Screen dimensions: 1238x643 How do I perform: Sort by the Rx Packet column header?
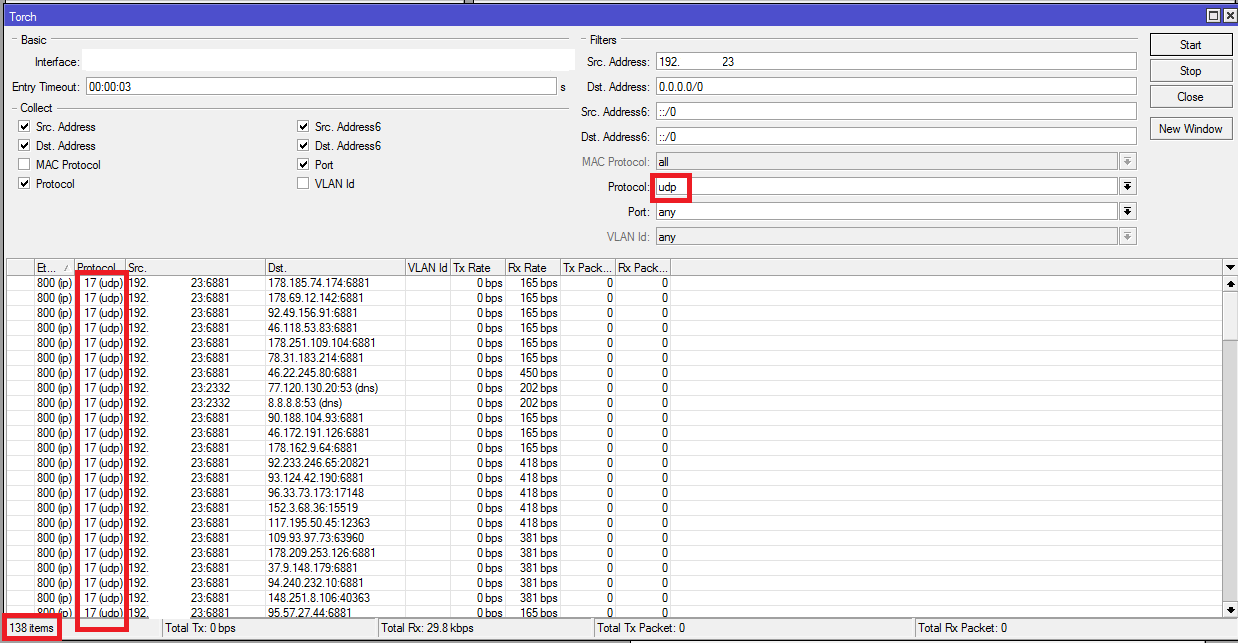click(x=642, y=268)
